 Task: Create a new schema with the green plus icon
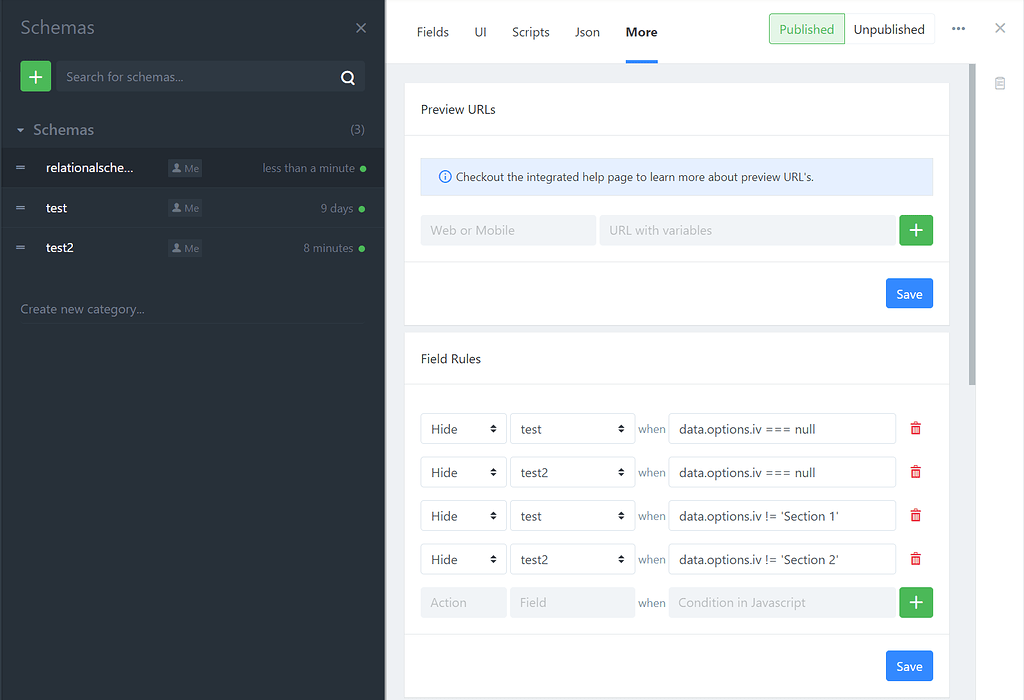[35, 76]
